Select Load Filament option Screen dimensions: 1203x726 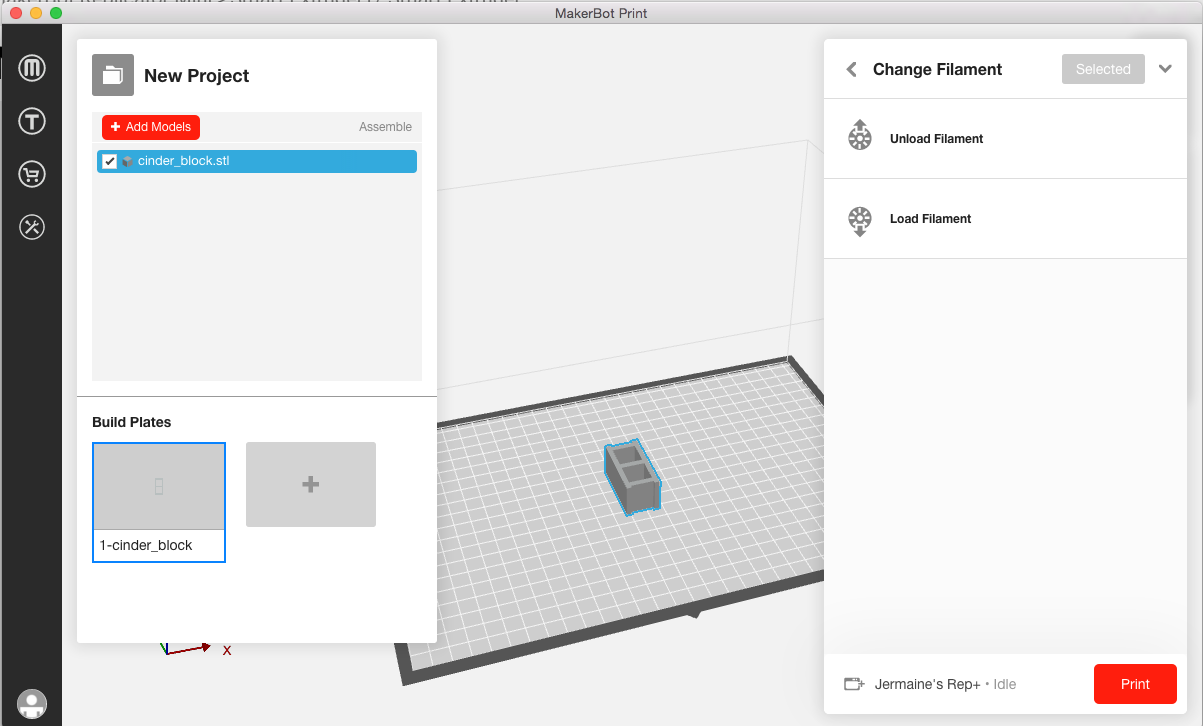click(1005, 219)
